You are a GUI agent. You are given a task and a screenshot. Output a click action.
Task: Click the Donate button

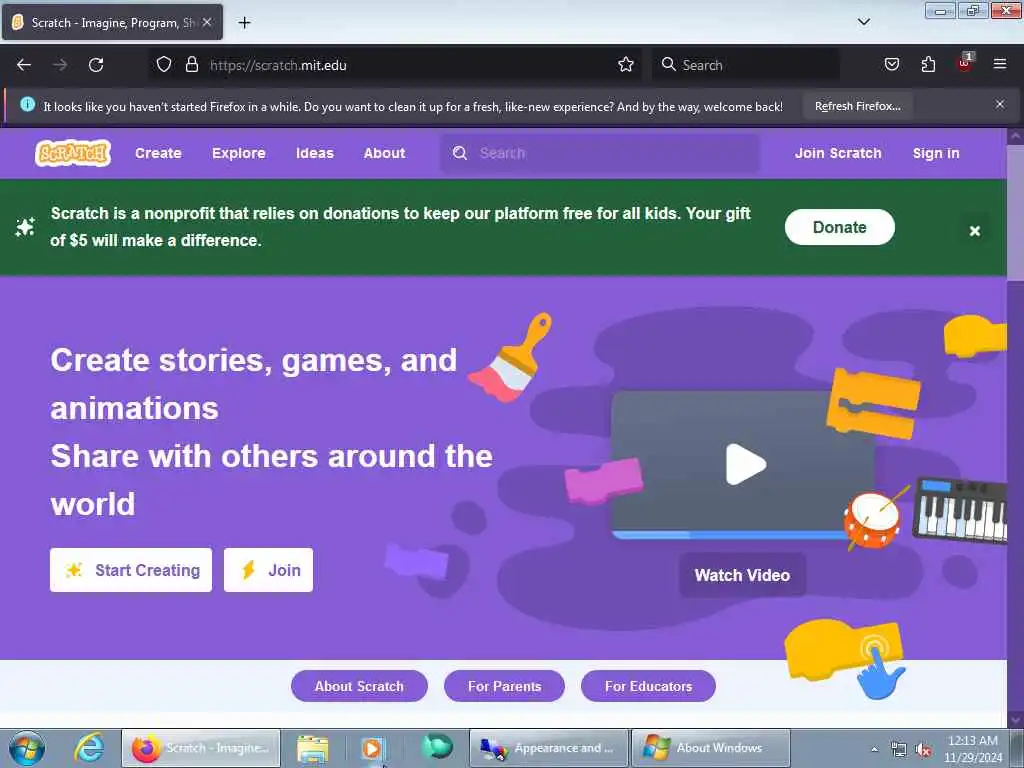839,227
